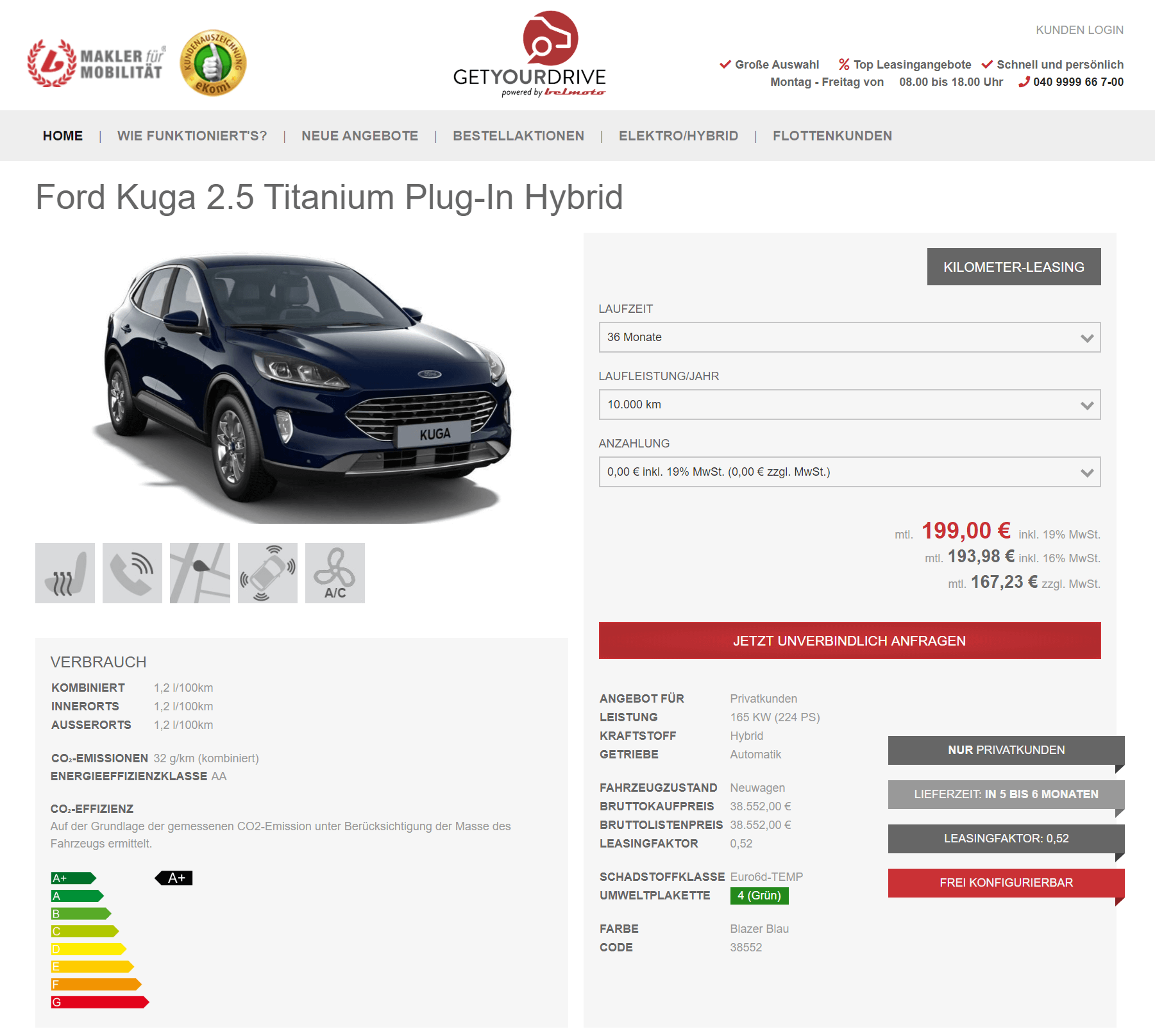Viewport: 1155px width, 1036px height.
Task: Open the BESTELLAKTIONEN menu item
Action: pos(518,136)
